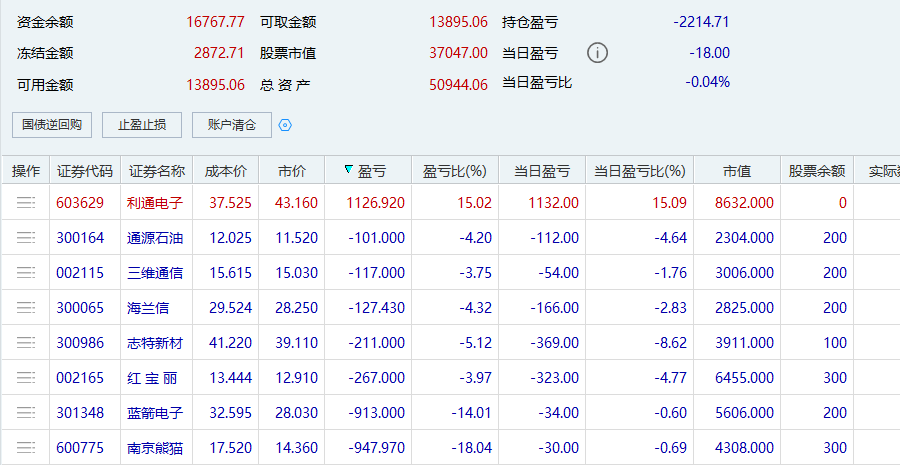Click the settings icon next to 账户清仓
Viewport: 900px width, 465px height.
coord(285,125)
